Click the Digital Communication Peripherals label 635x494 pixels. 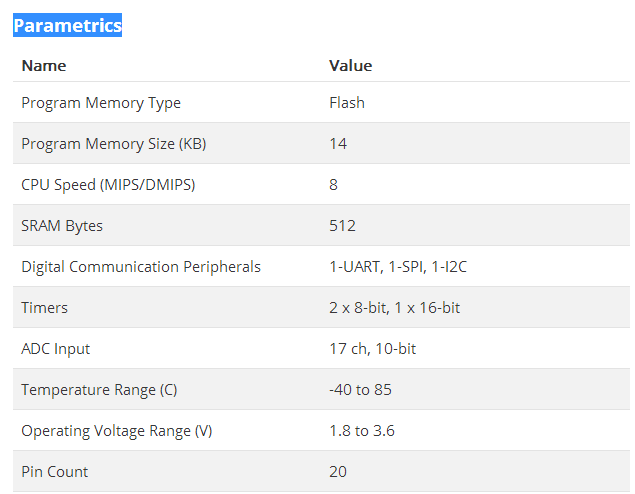tap(141, 267)
